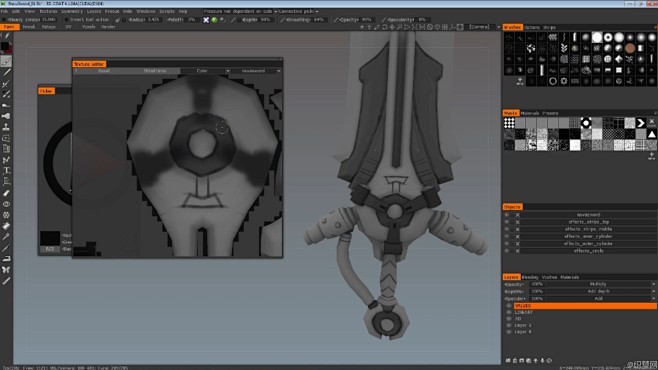
Task: Select the white arrow mask pattern
Action: [x=640, y=123]
